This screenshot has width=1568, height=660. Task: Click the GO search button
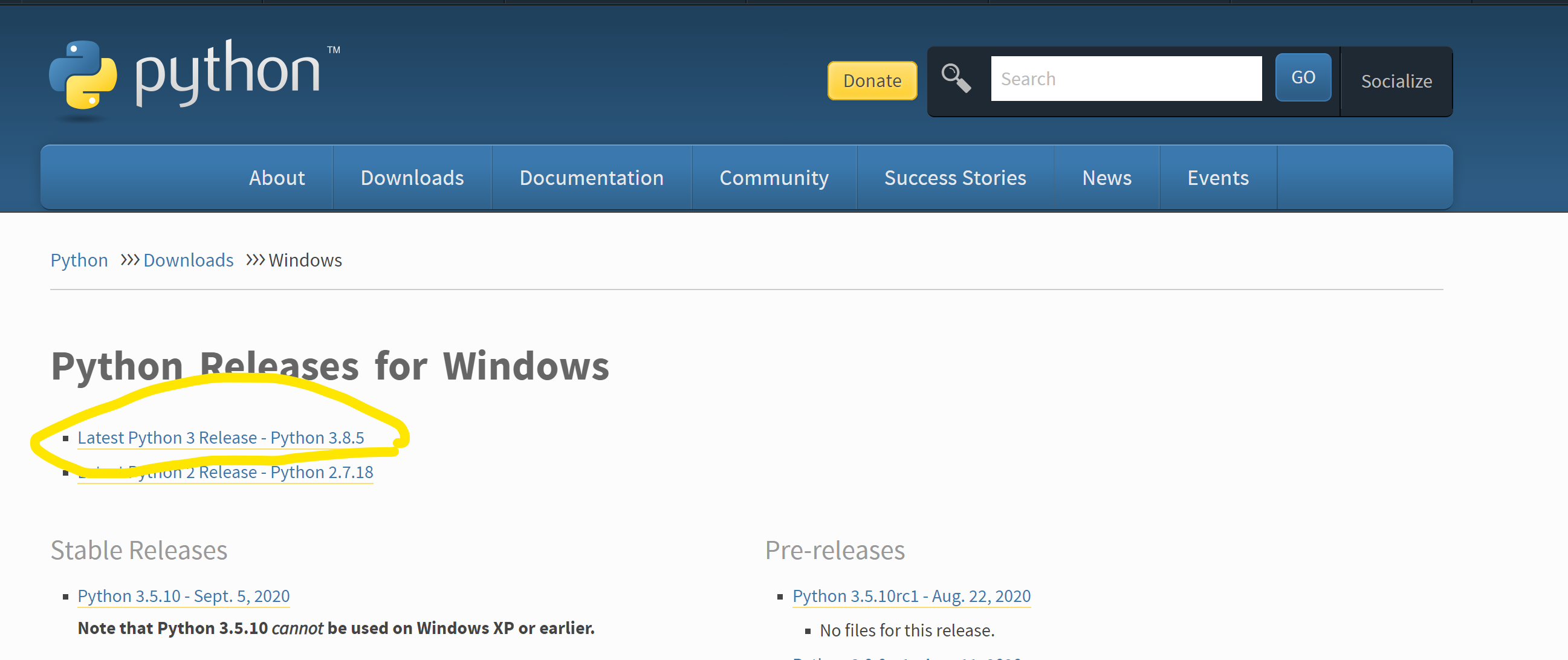tap(1303, 77)
